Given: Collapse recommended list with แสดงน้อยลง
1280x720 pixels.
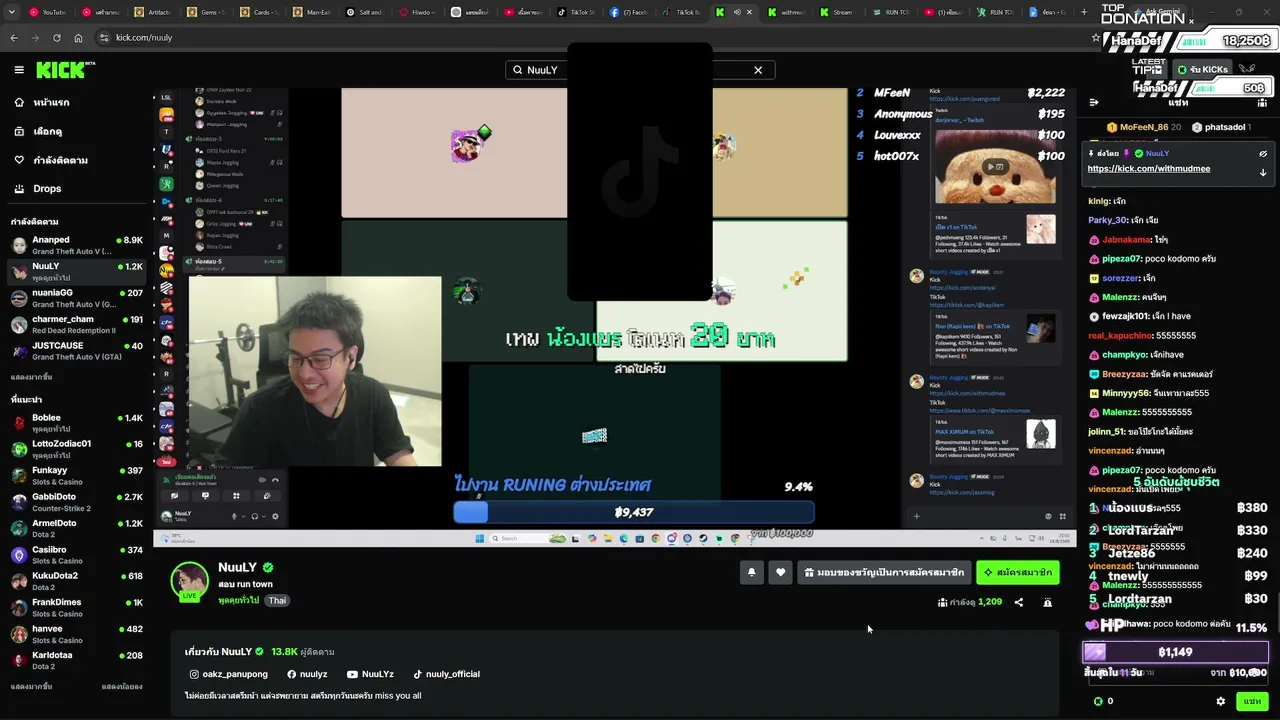Looking at the screenshot, I should pos(122,687).
